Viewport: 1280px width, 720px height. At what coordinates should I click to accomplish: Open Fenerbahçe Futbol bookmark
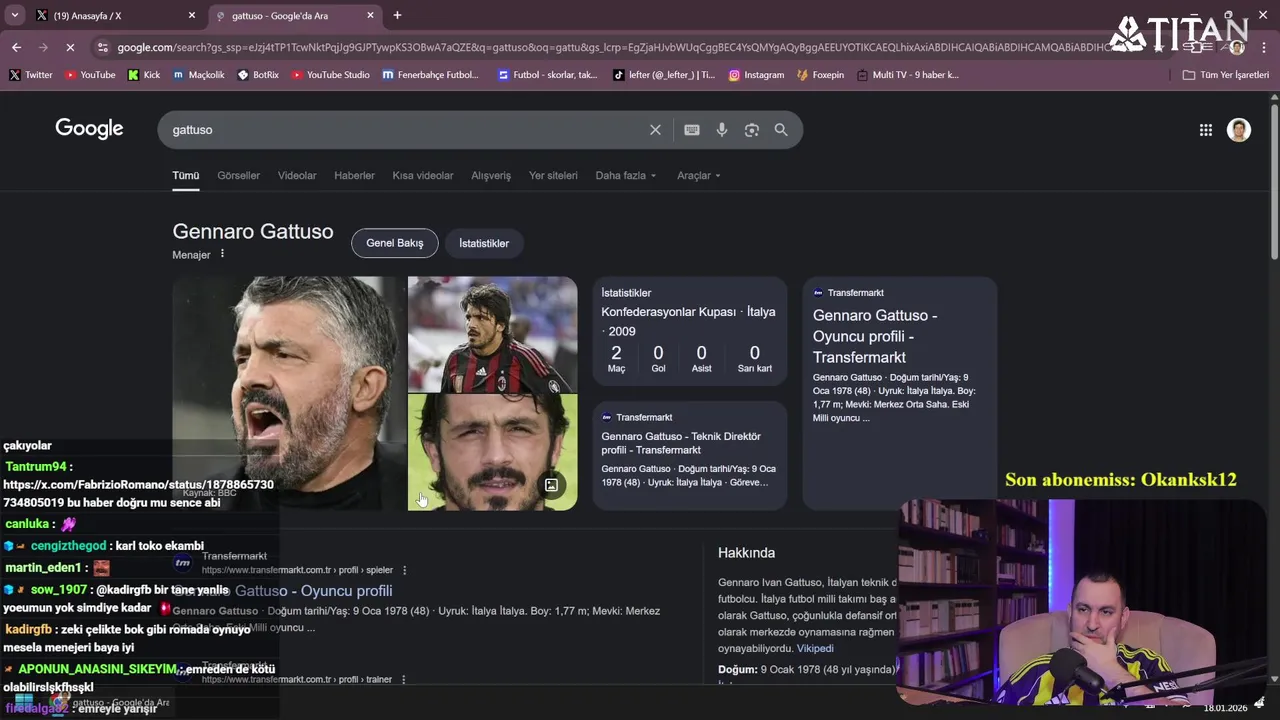(431, 75)
